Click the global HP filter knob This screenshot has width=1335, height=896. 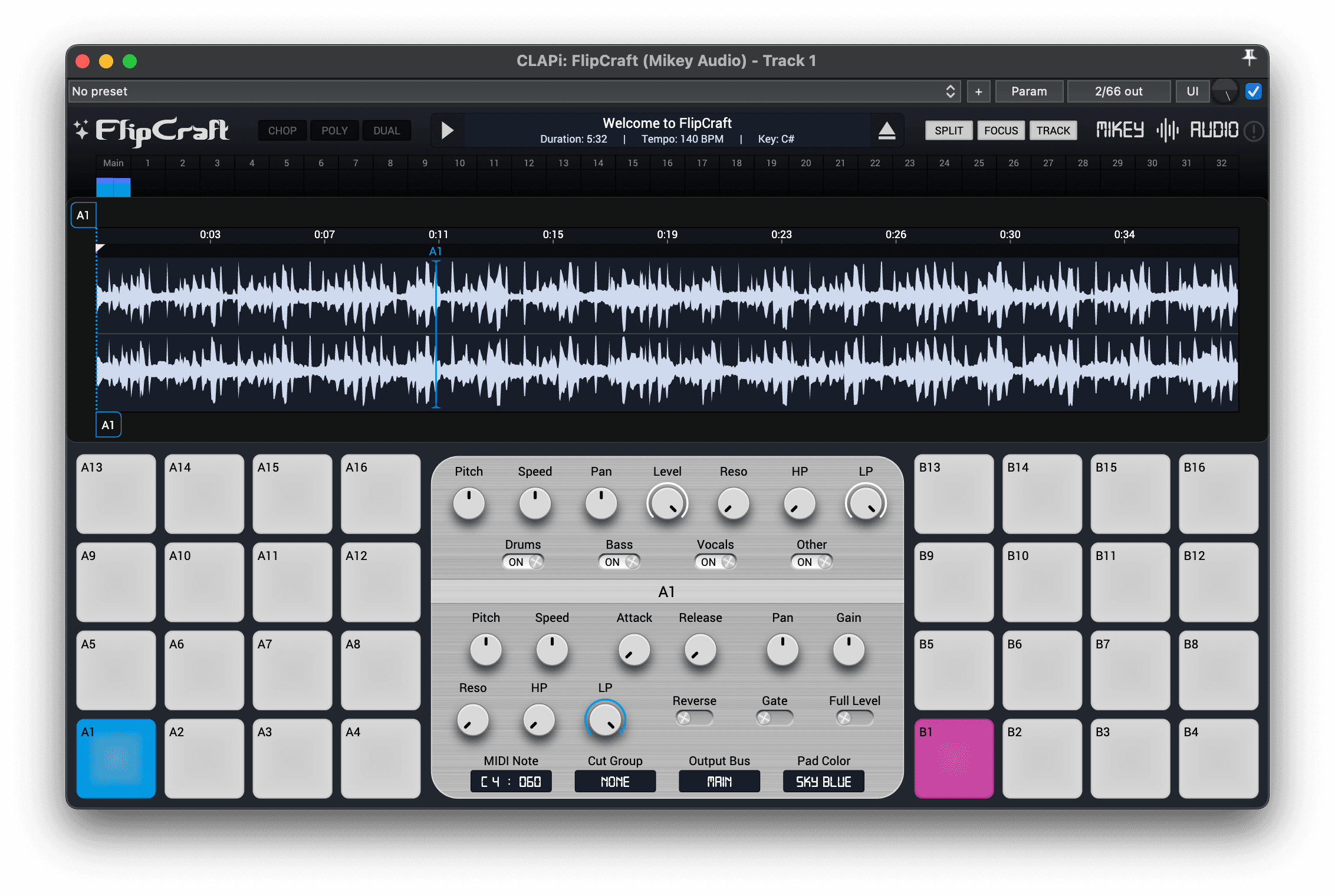coord(800,503)
